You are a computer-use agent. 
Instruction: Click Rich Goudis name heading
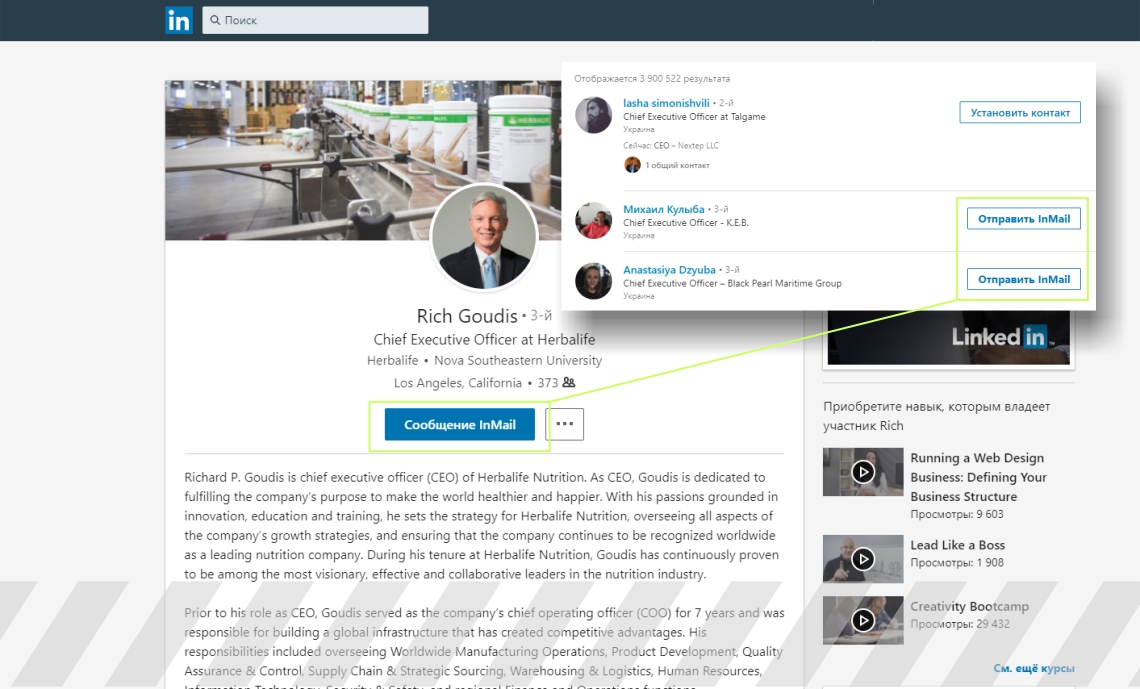point(467,316)
